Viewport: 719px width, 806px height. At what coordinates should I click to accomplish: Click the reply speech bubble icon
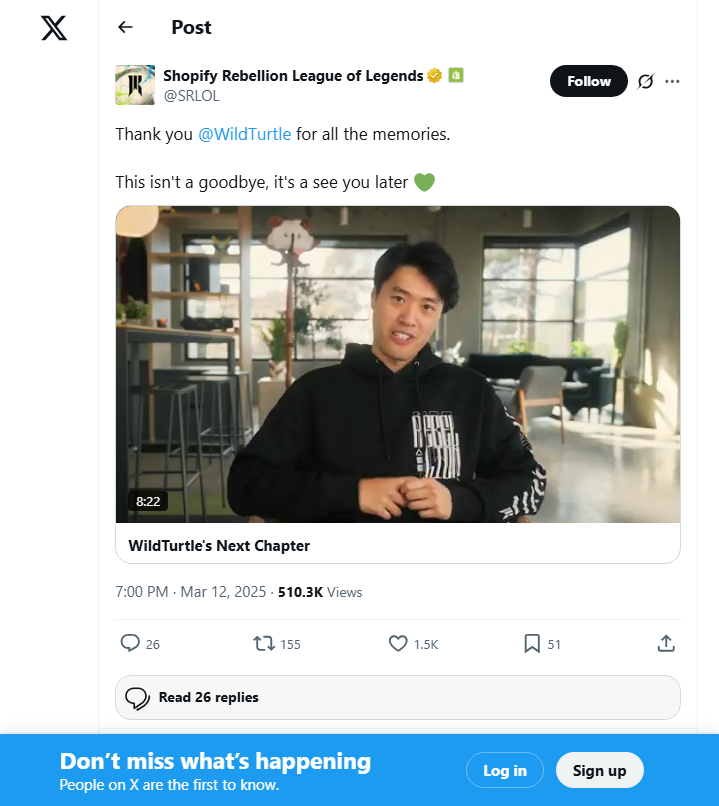click(130, 644)
